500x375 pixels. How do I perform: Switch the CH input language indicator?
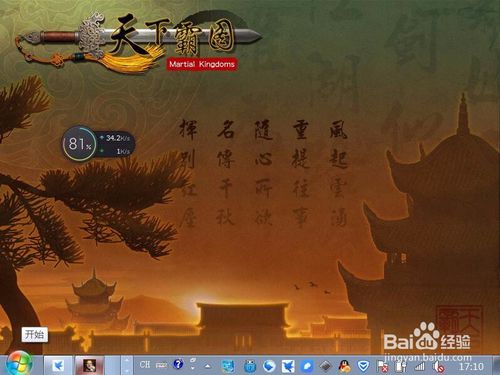[x=145, y=365]
